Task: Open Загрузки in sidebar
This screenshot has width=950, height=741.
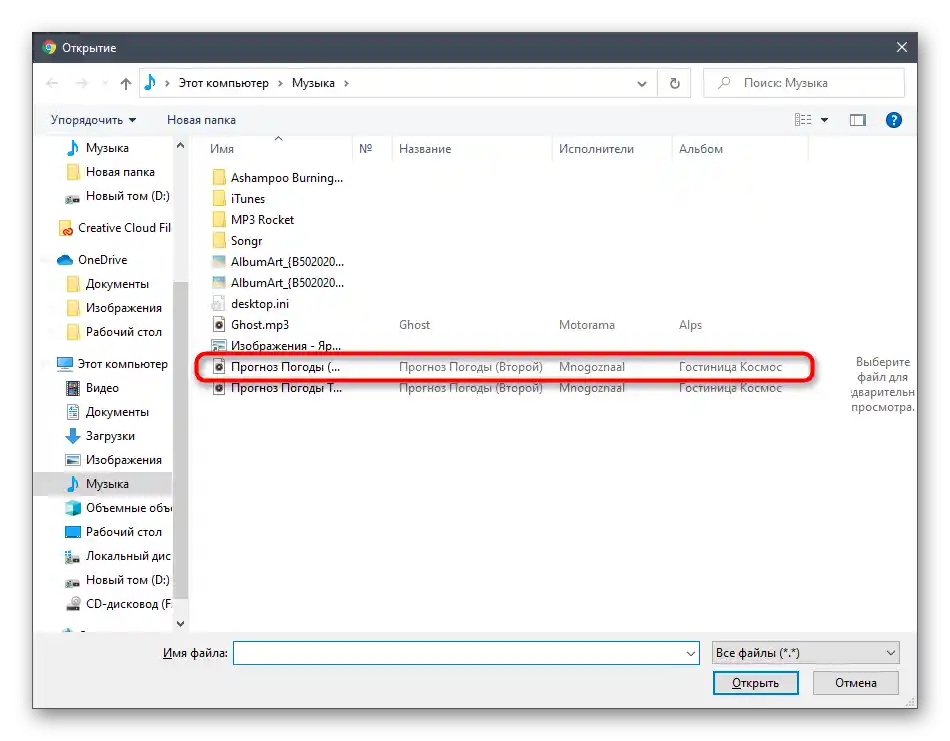Action: [x=100, y=436]
